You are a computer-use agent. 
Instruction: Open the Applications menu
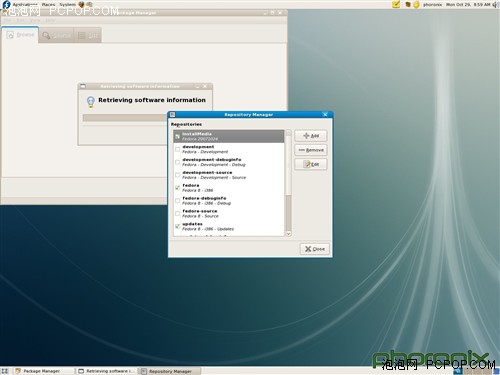coord(25,5)
